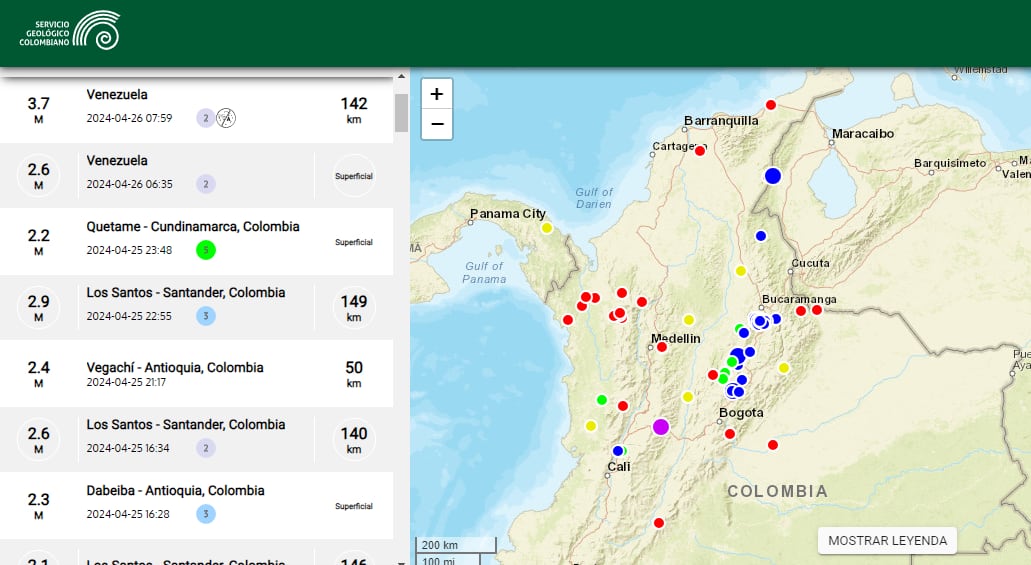Image resolution: width=1031 pixels, height=565 pixels.
Task: Select the yellow marker near Panama City
Action: click(x=546, y=228)
